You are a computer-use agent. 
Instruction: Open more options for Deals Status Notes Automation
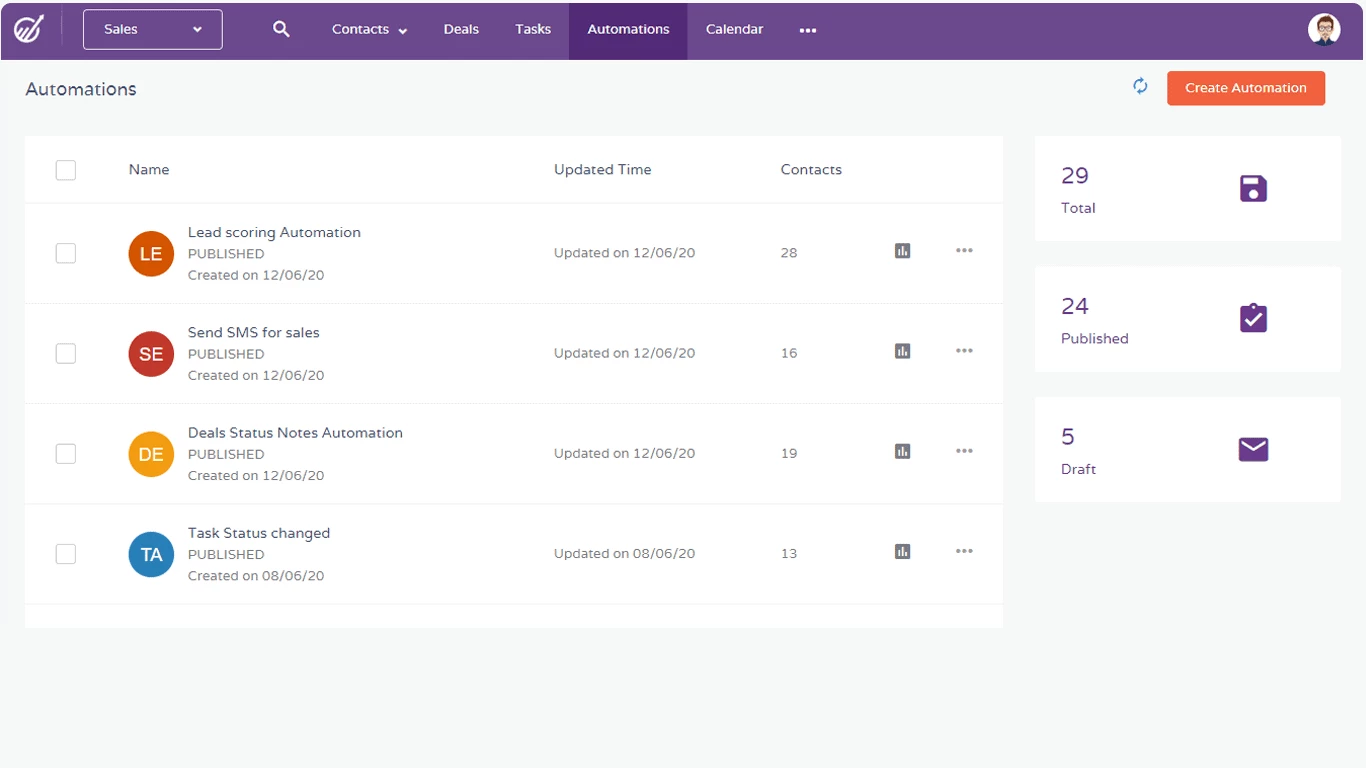click(x=964, y=451)
